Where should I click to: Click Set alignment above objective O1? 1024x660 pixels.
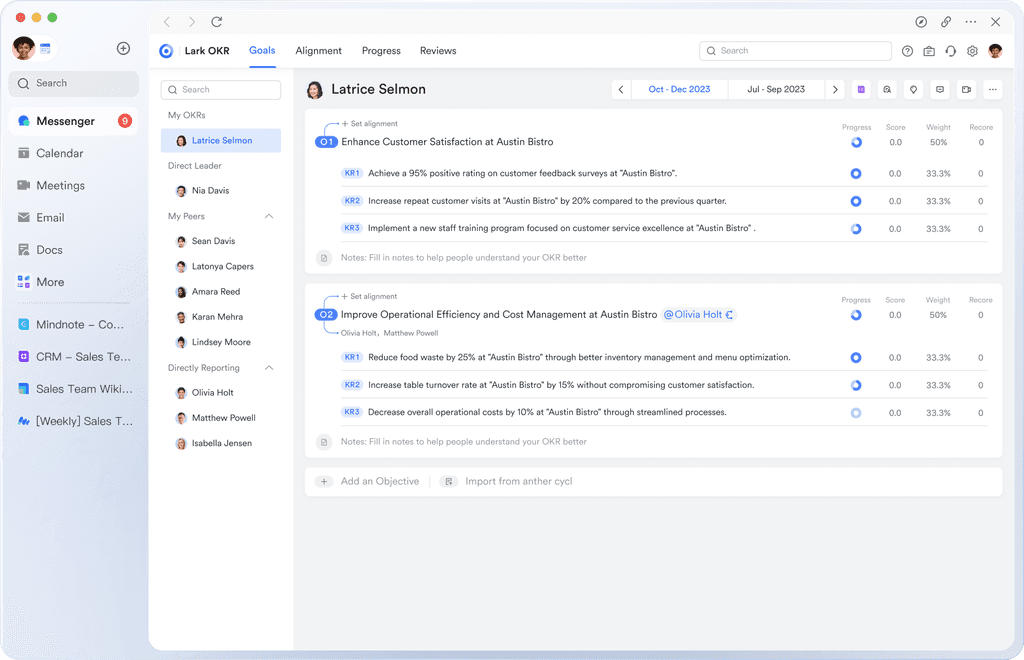370,123
